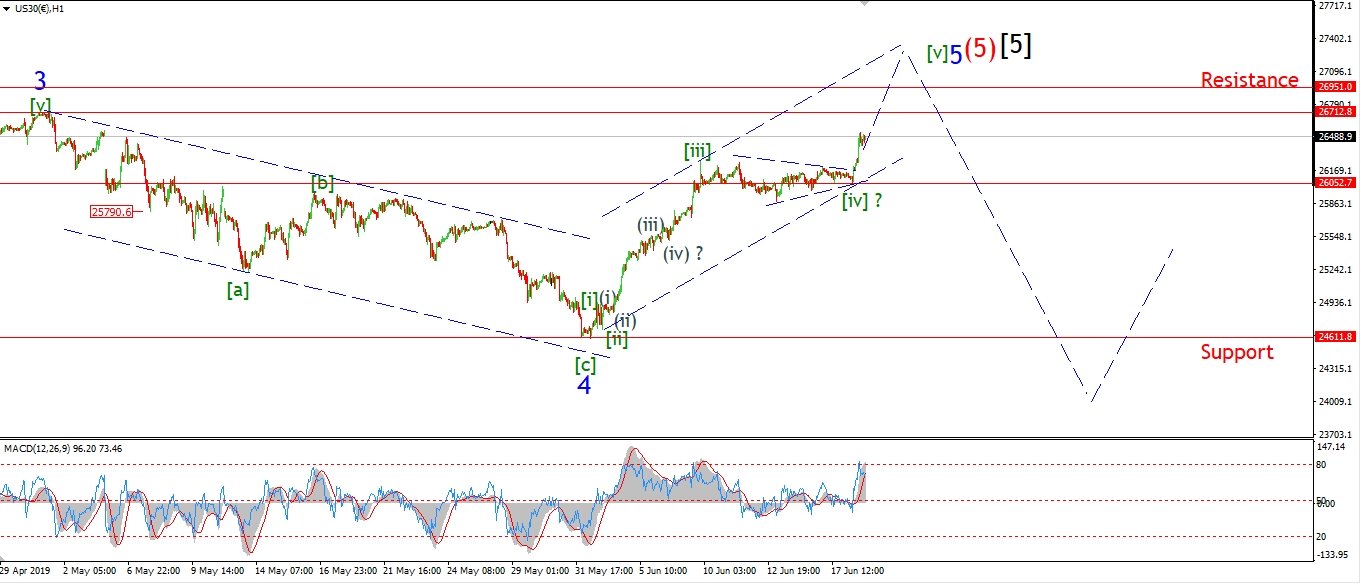Viewport: 1361px width, 584px height.
Task: Select the red Support text label
Action: [x=1237, y=352]
